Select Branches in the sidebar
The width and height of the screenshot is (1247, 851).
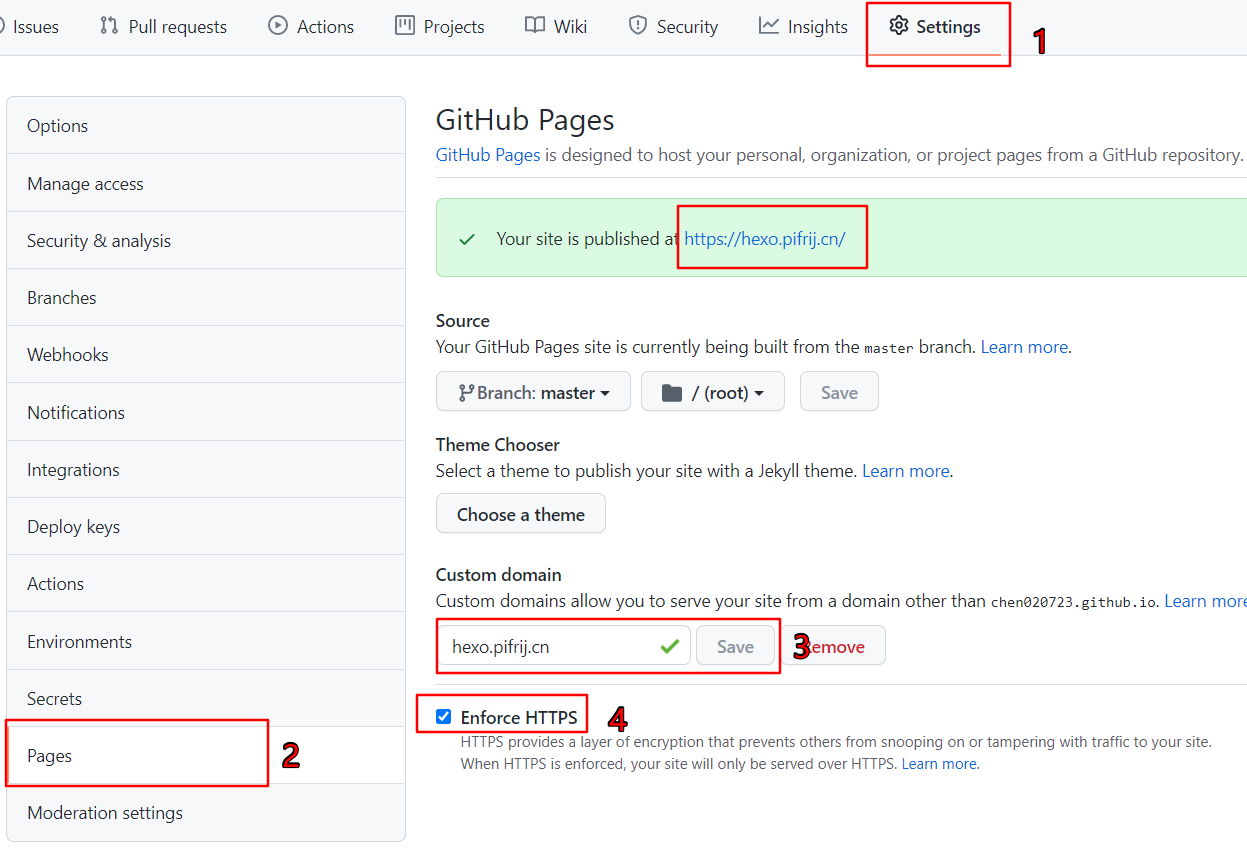click(x=206, y=297)
